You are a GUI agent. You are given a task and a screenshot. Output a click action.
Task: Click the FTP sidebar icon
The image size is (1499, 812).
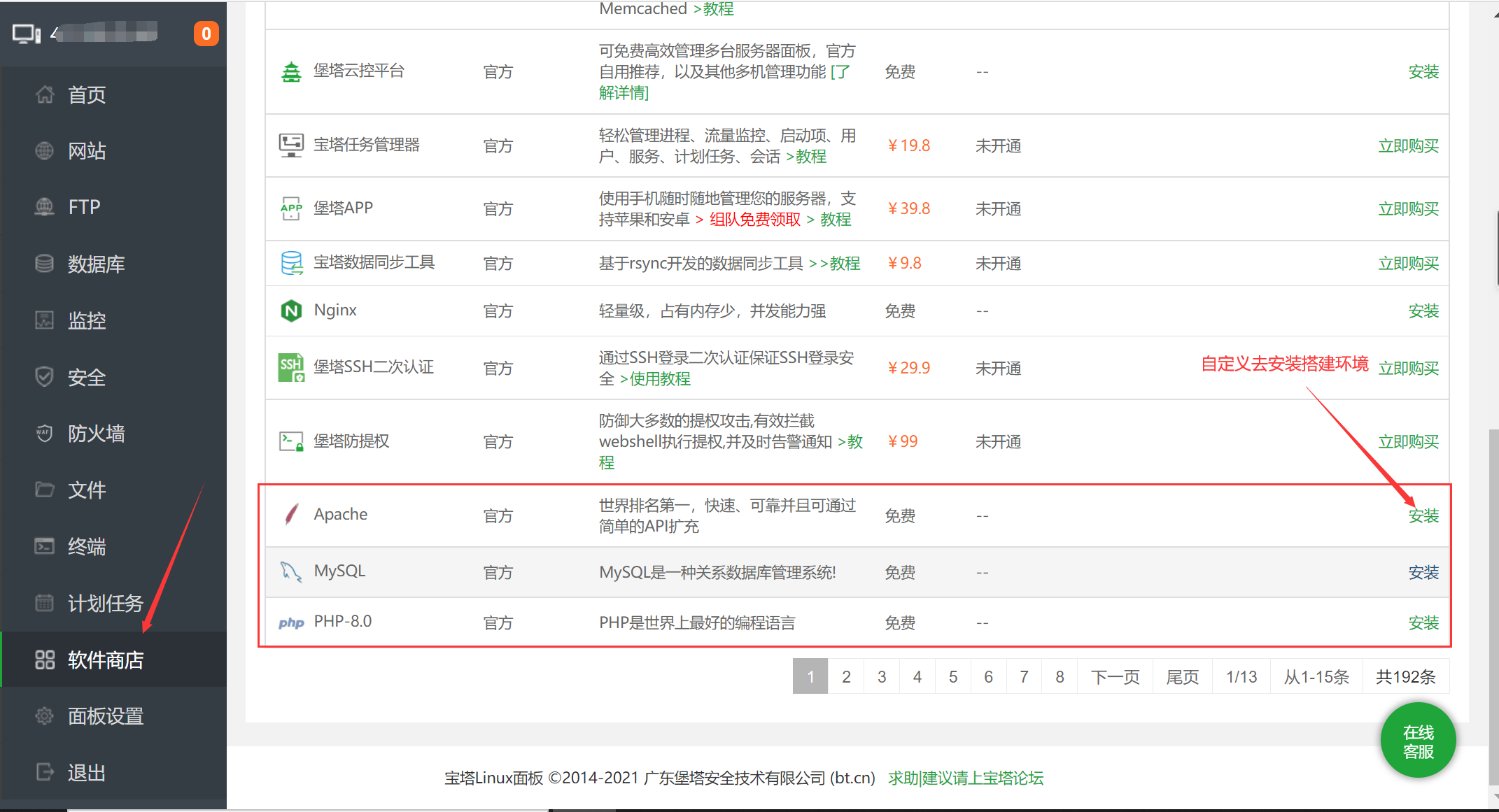(45, 207)
